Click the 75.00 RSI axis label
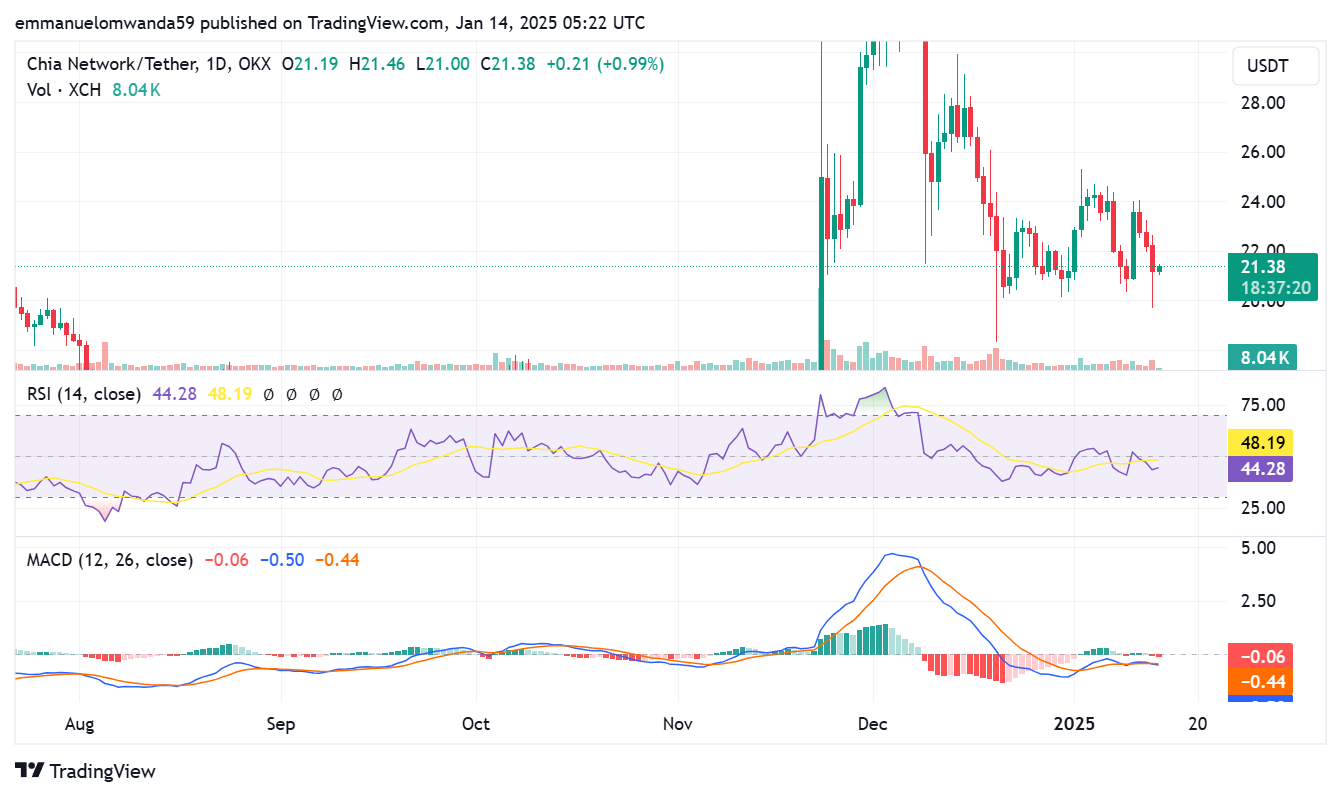This screenshot has height=797, width=1341. click(x=1263, y=405)
